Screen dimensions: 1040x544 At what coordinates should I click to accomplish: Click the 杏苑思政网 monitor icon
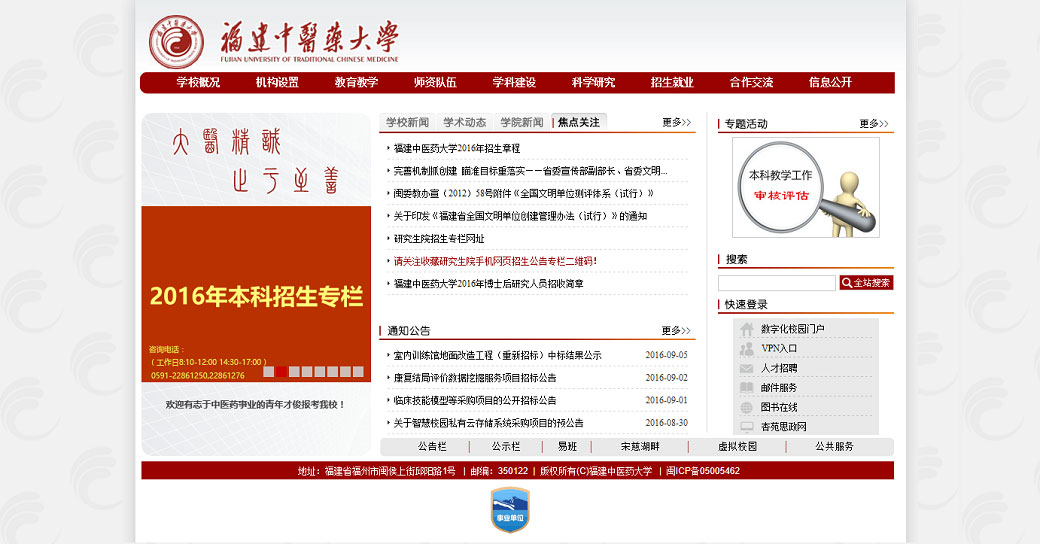tap(747, 427)
